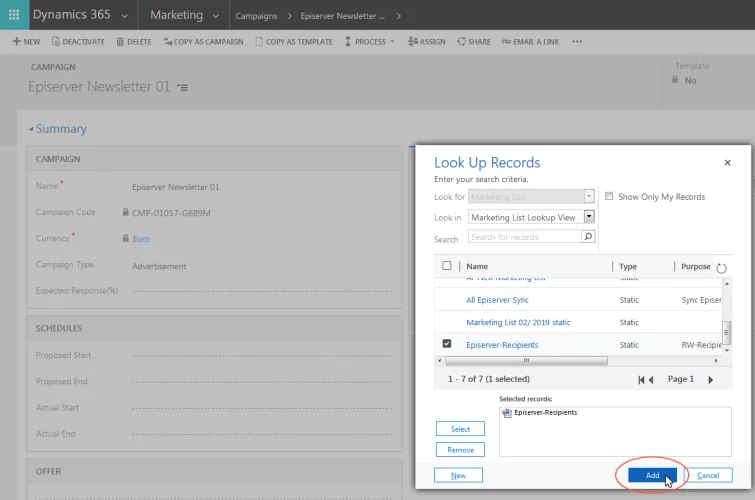Click the Actual End field
Image resolution: width=755 pixels, height=500 pixels.
262,434
